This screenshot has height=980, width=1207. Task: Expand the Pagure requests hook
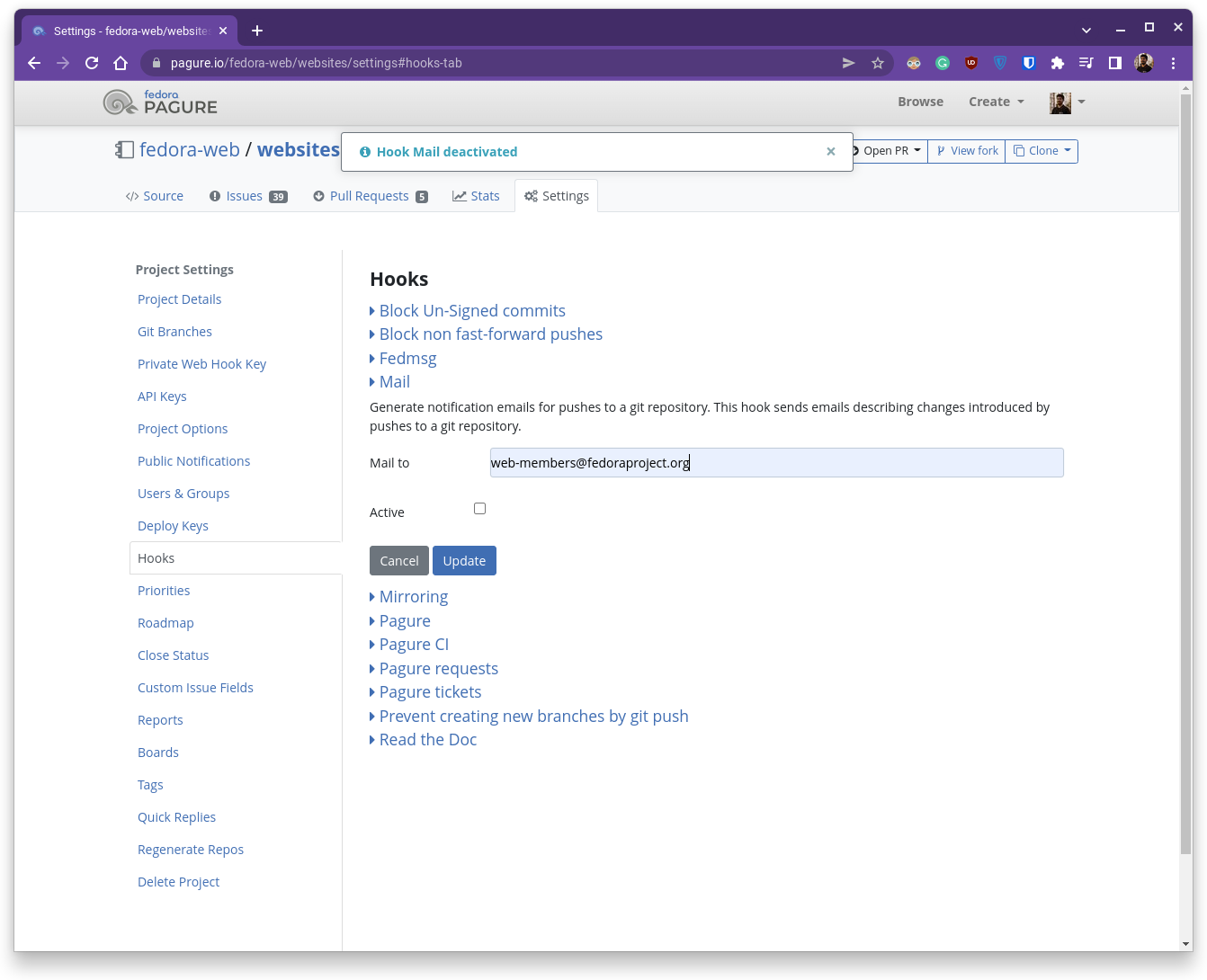coord(434,669)
